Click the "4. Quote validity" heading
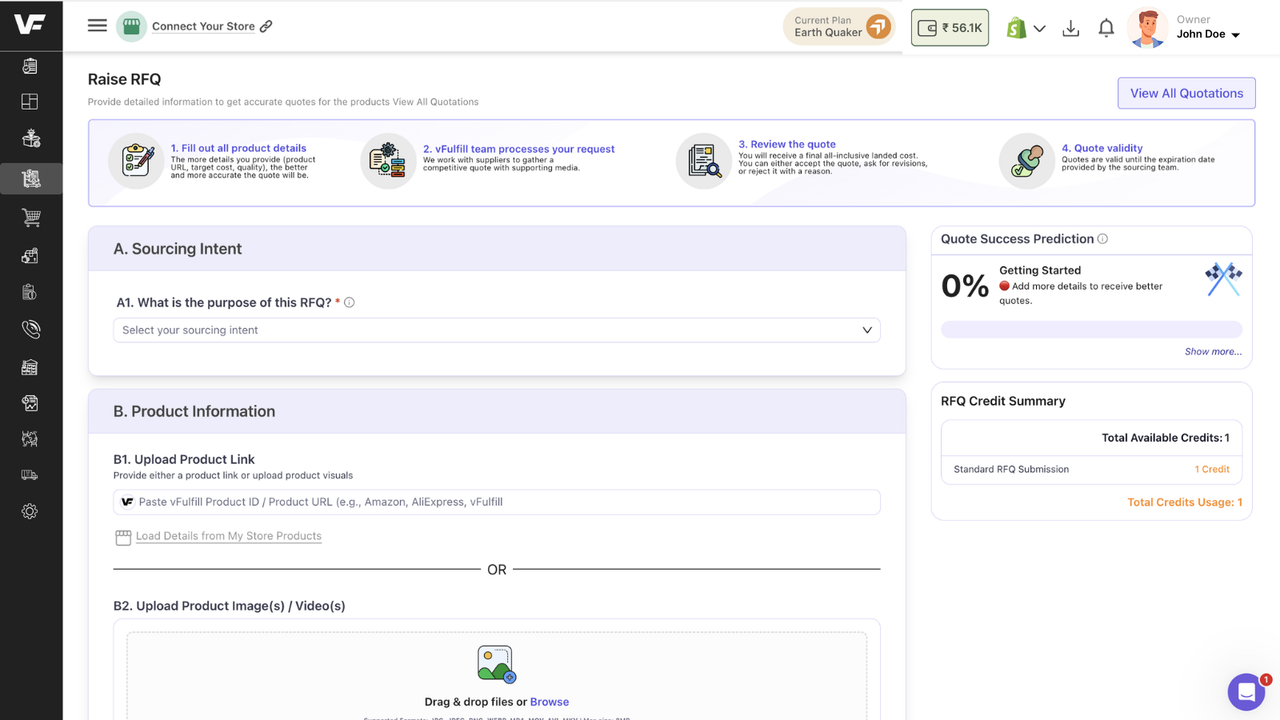1280x720 pixels. tap(1102, 148)
